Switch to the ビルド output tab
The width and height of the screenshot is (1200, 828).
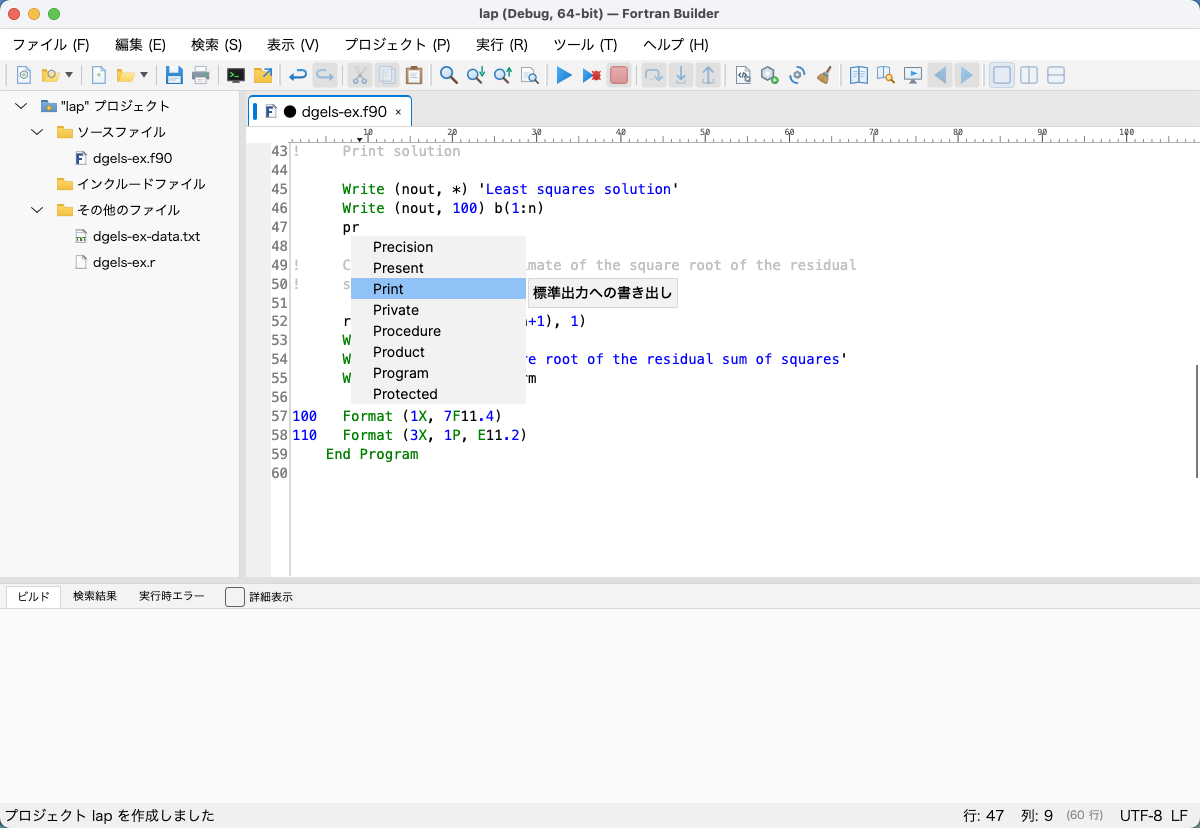pos(33,597)
